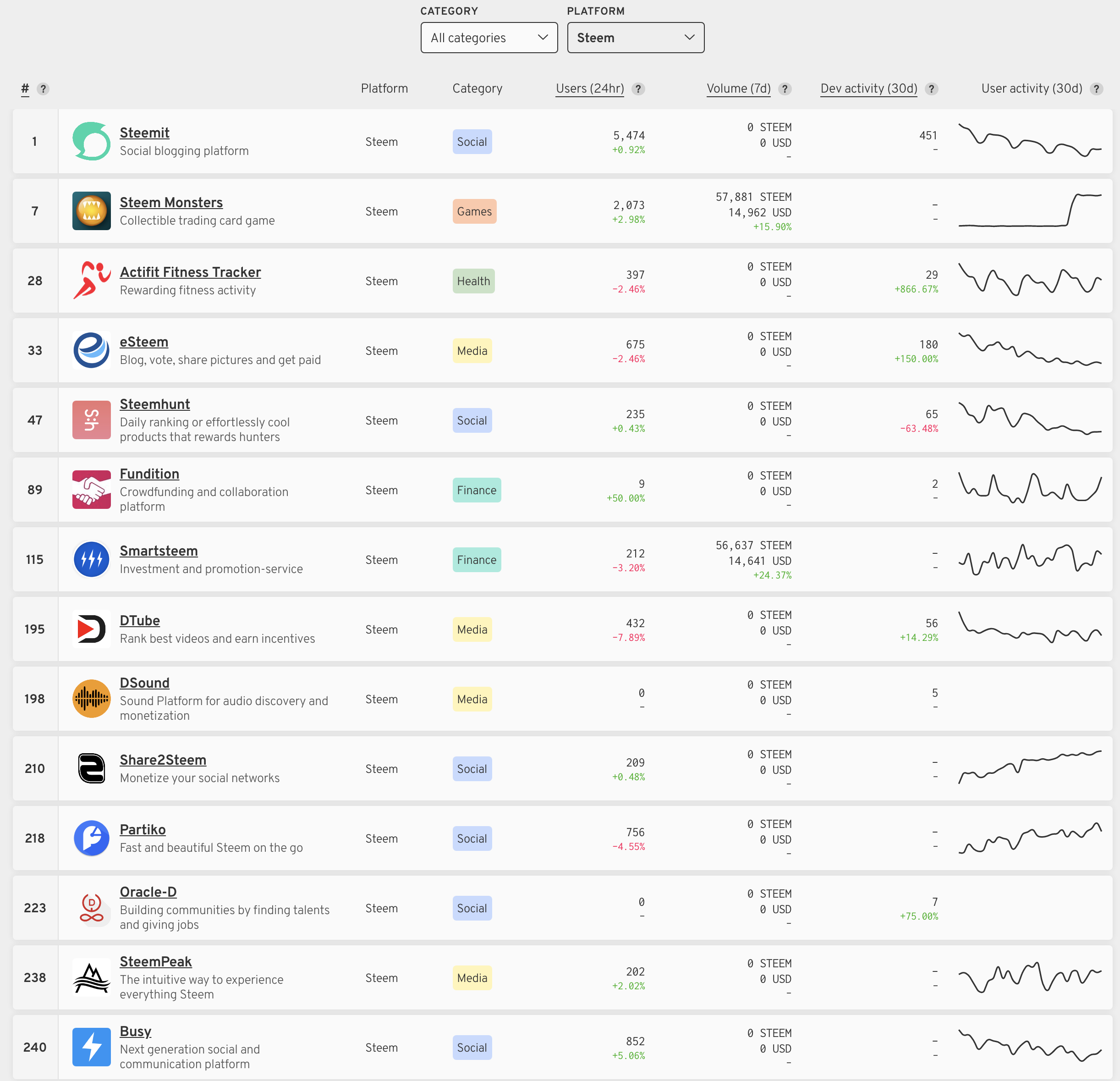This screenshot has width=1120, height=1081.
Task: Click the DSound waveform logo icon
Action: click(92, 699)
